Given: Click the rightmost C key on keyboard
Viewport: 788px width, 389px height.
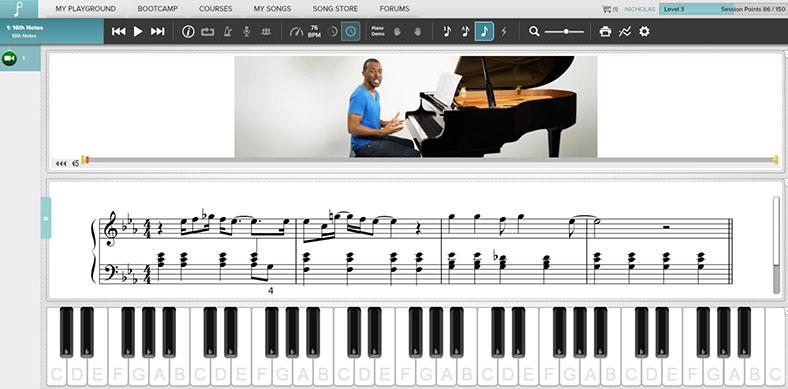Looking at the screenshot, I should pos(775,346).
